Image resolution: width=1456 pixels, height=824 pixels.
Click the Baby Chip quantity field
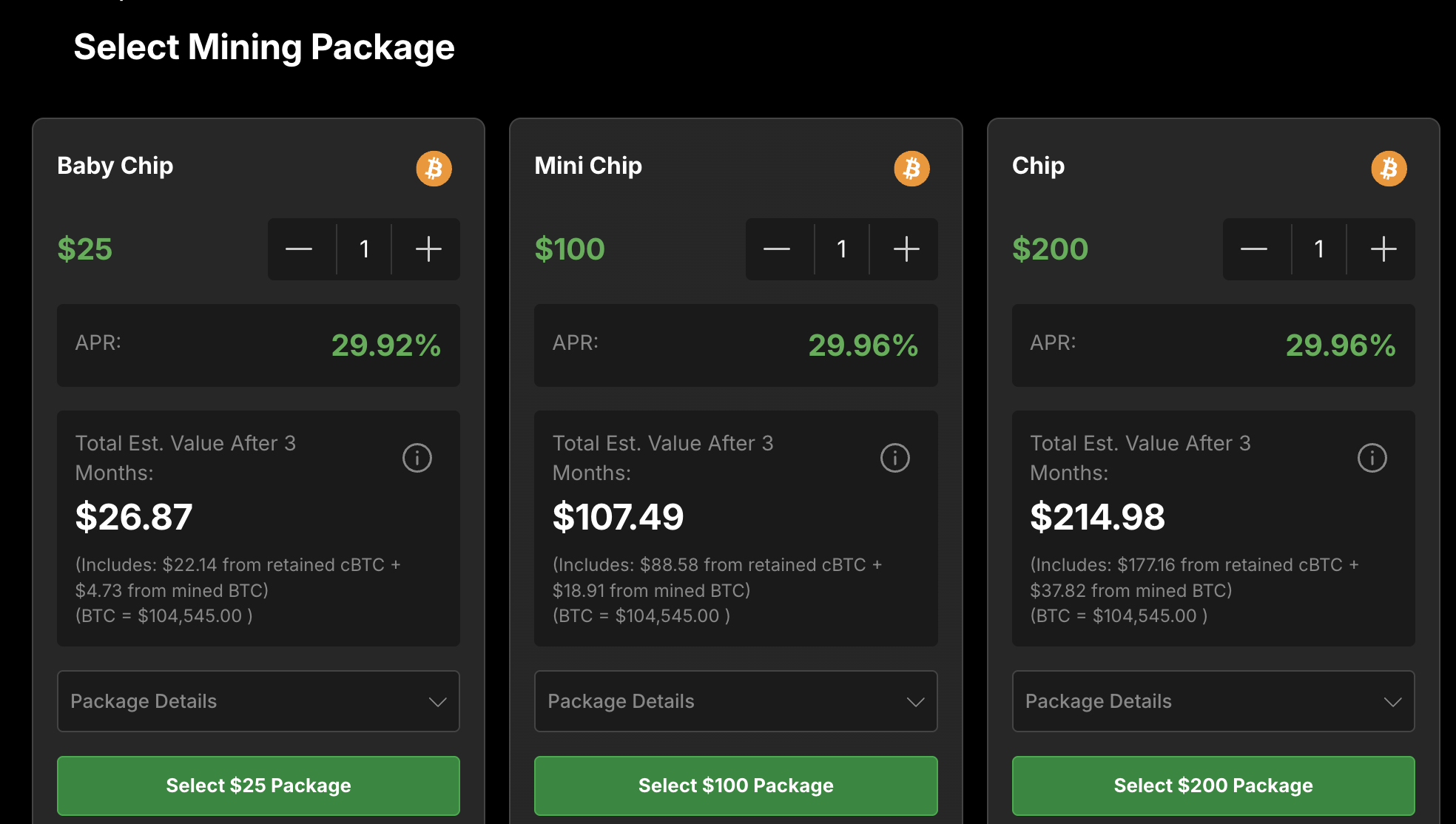click(364, 249)
